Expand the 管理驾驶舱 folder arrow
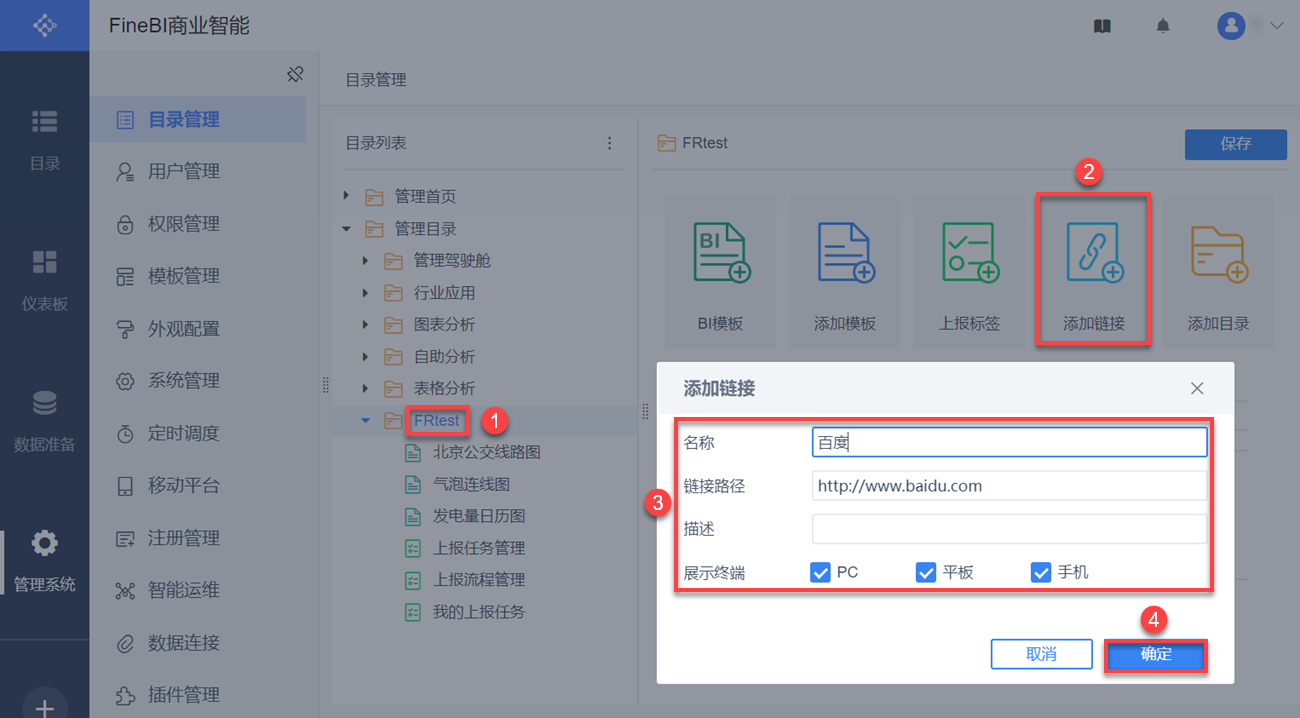The height and width of the screenshot is (718, 1300). (x=366, y=261)
